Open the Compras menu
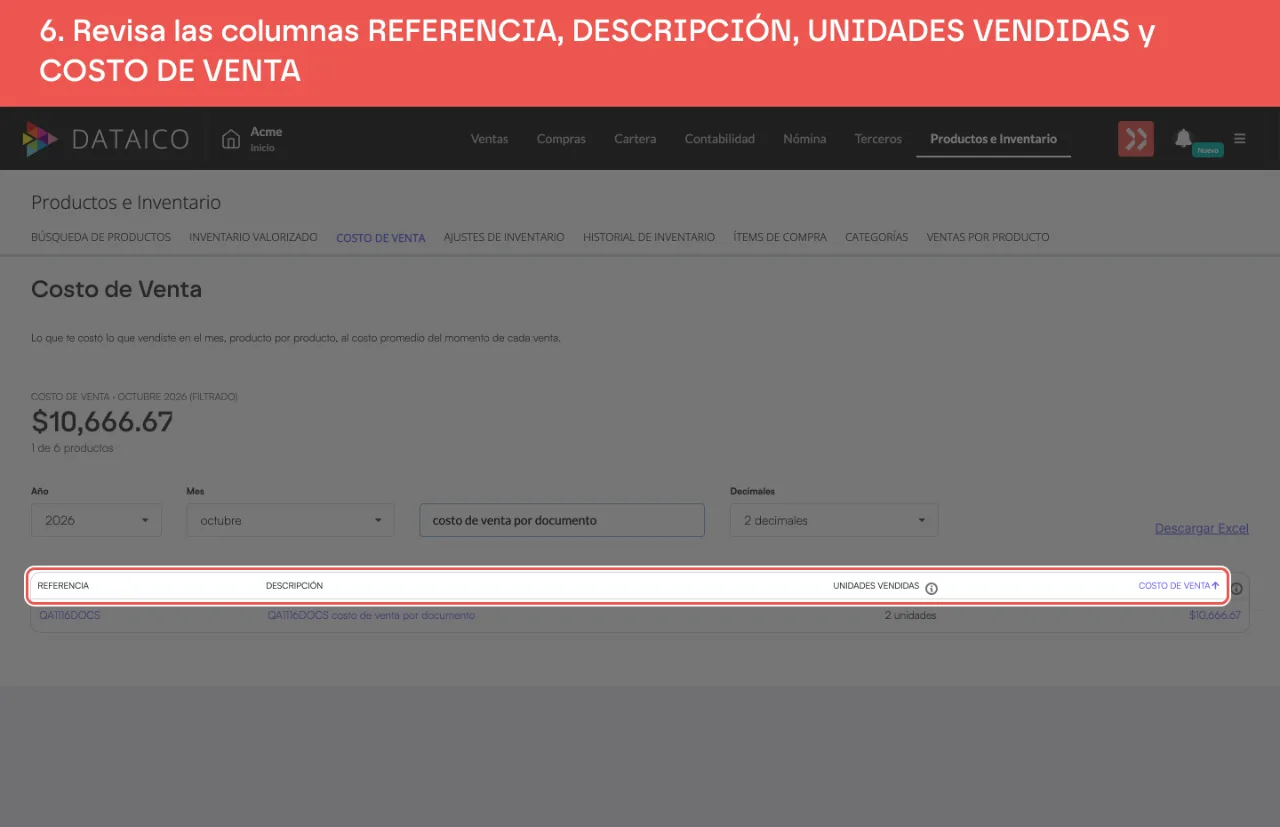Screen dimensions: 1280x827 tap(561, 139)
